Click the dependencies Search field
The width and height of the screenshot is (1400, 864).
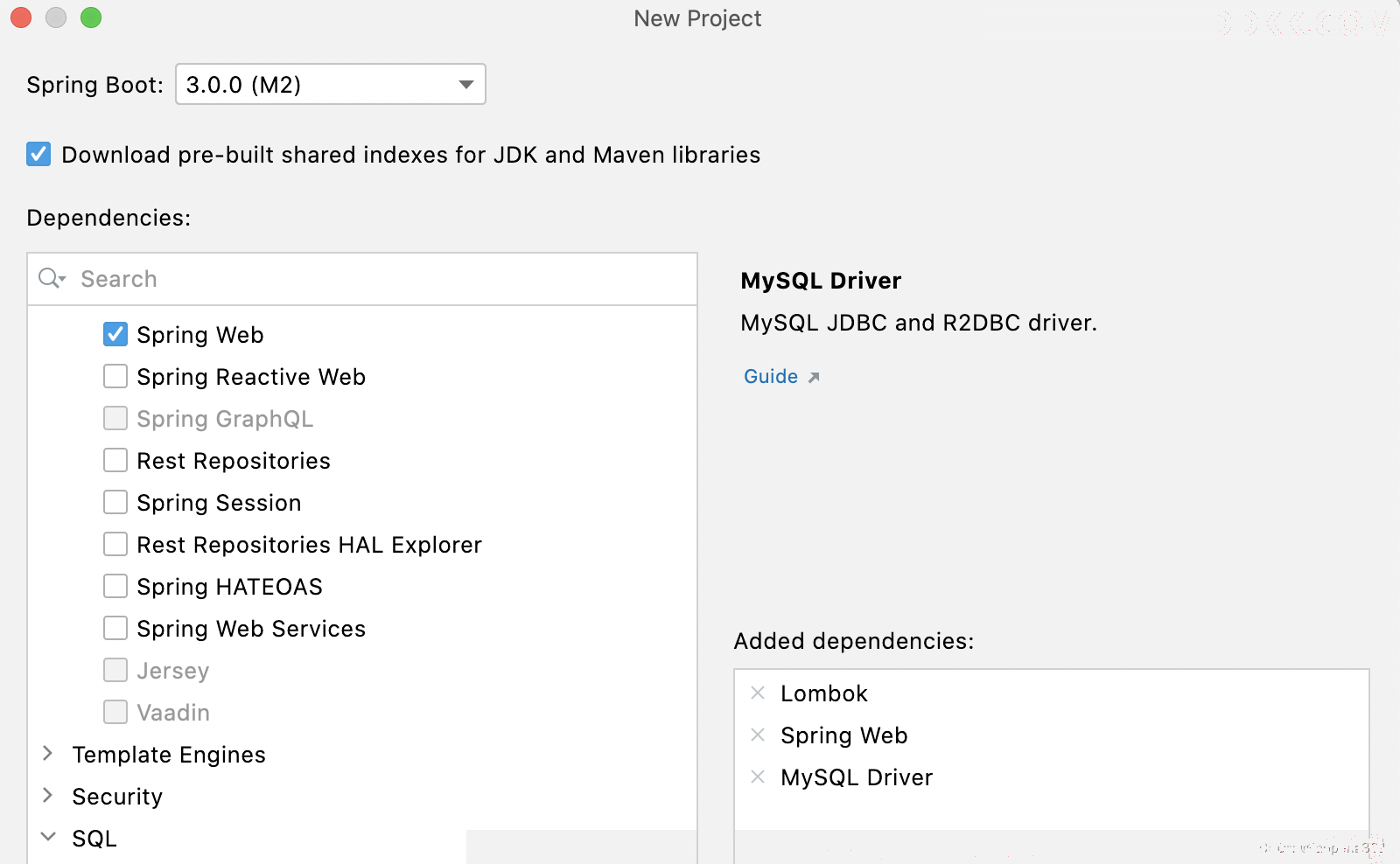point(362,279)
